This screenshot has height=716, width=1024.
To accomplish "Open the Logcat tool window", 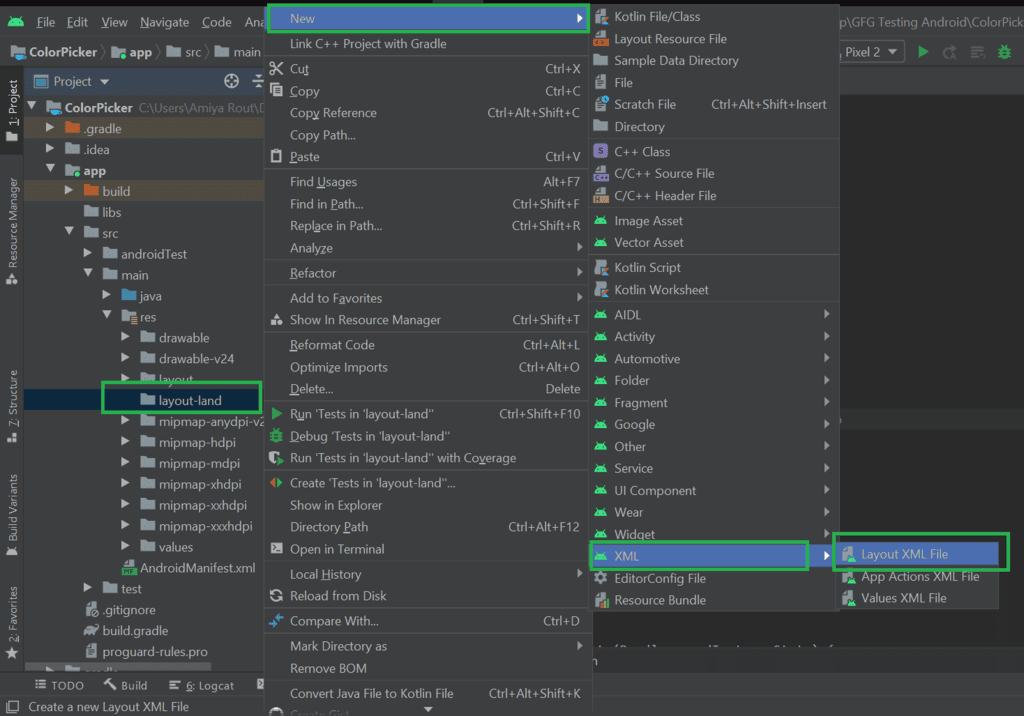I will 201,685.
